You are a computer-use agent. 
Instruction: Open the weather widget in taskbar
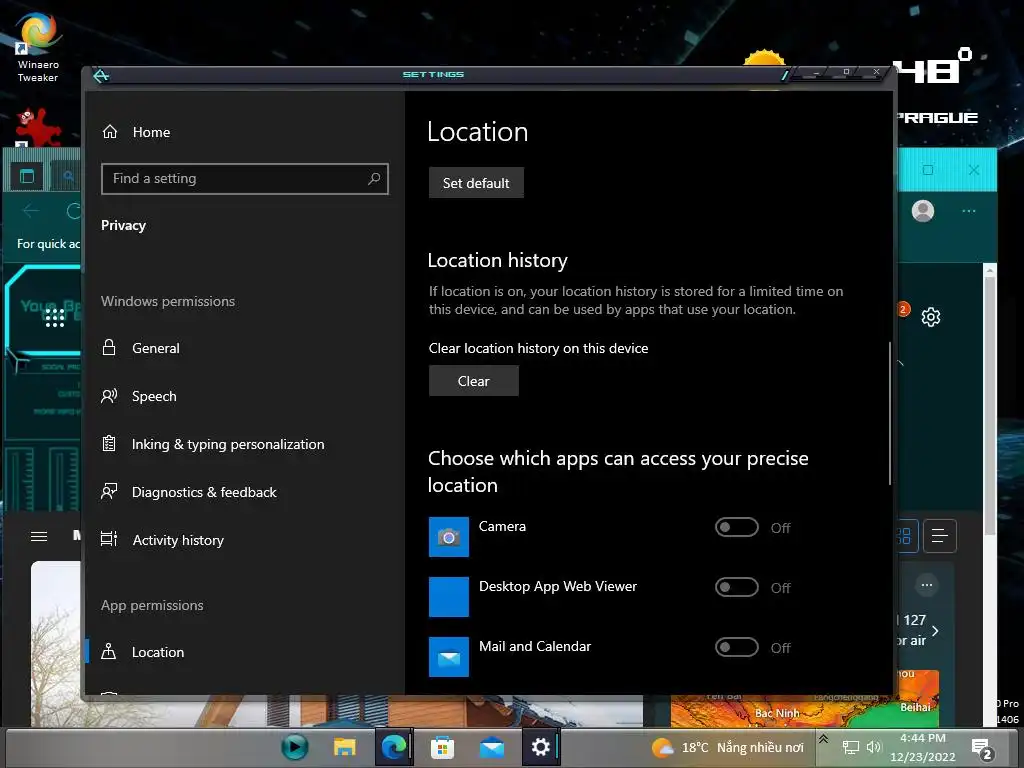[727, 747]
